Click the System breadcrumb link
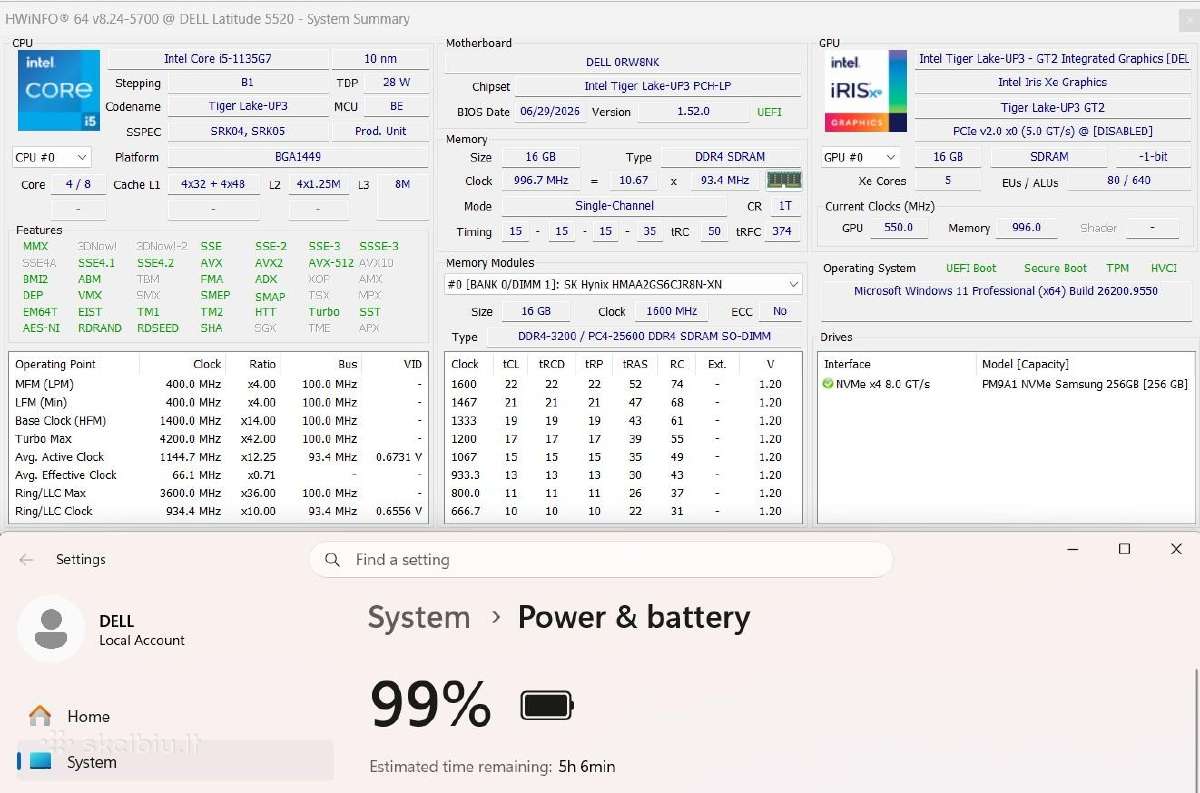 click(x=419, y=618)
